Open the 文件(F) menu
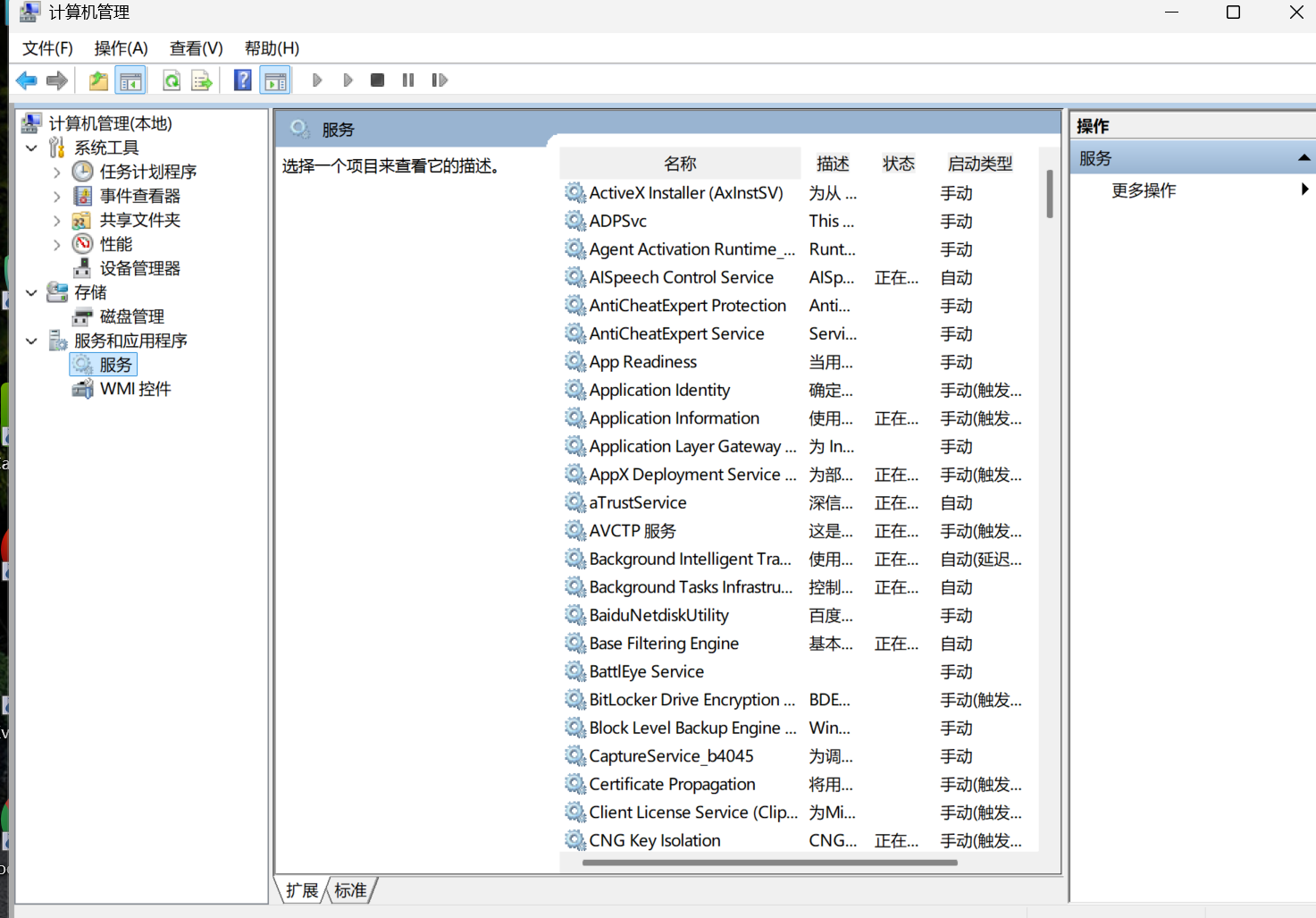This screenshot has width=1316, height=918. (x=47, y=48)
